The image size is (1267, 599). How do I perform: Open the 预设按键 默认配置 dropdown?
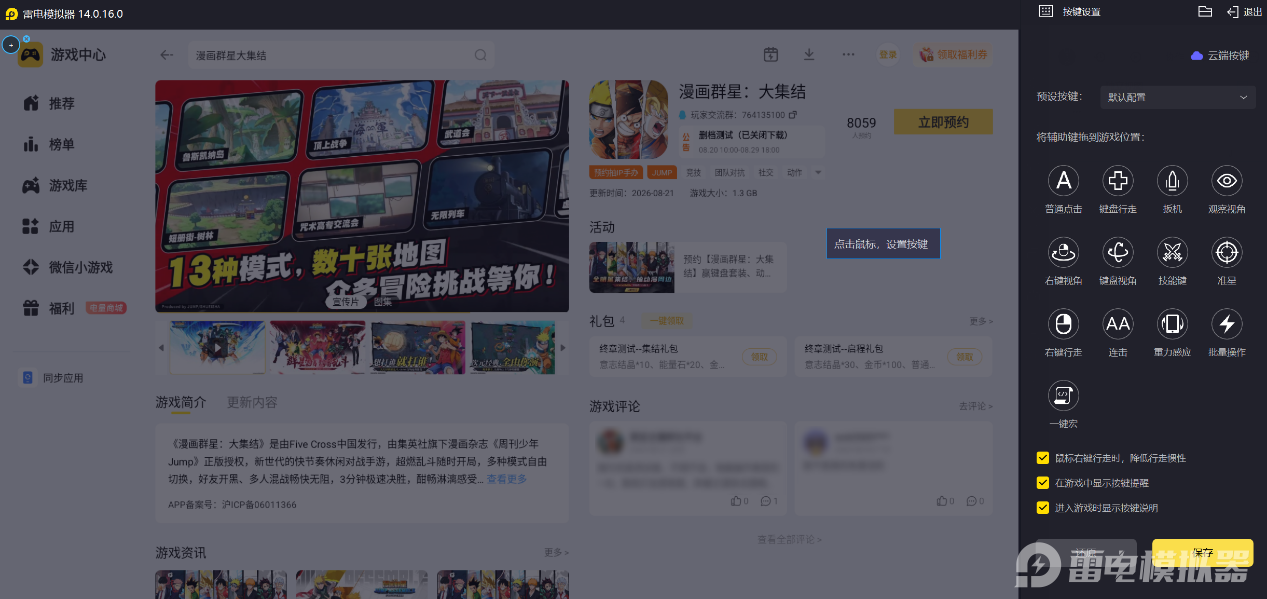click(1177, 97)
